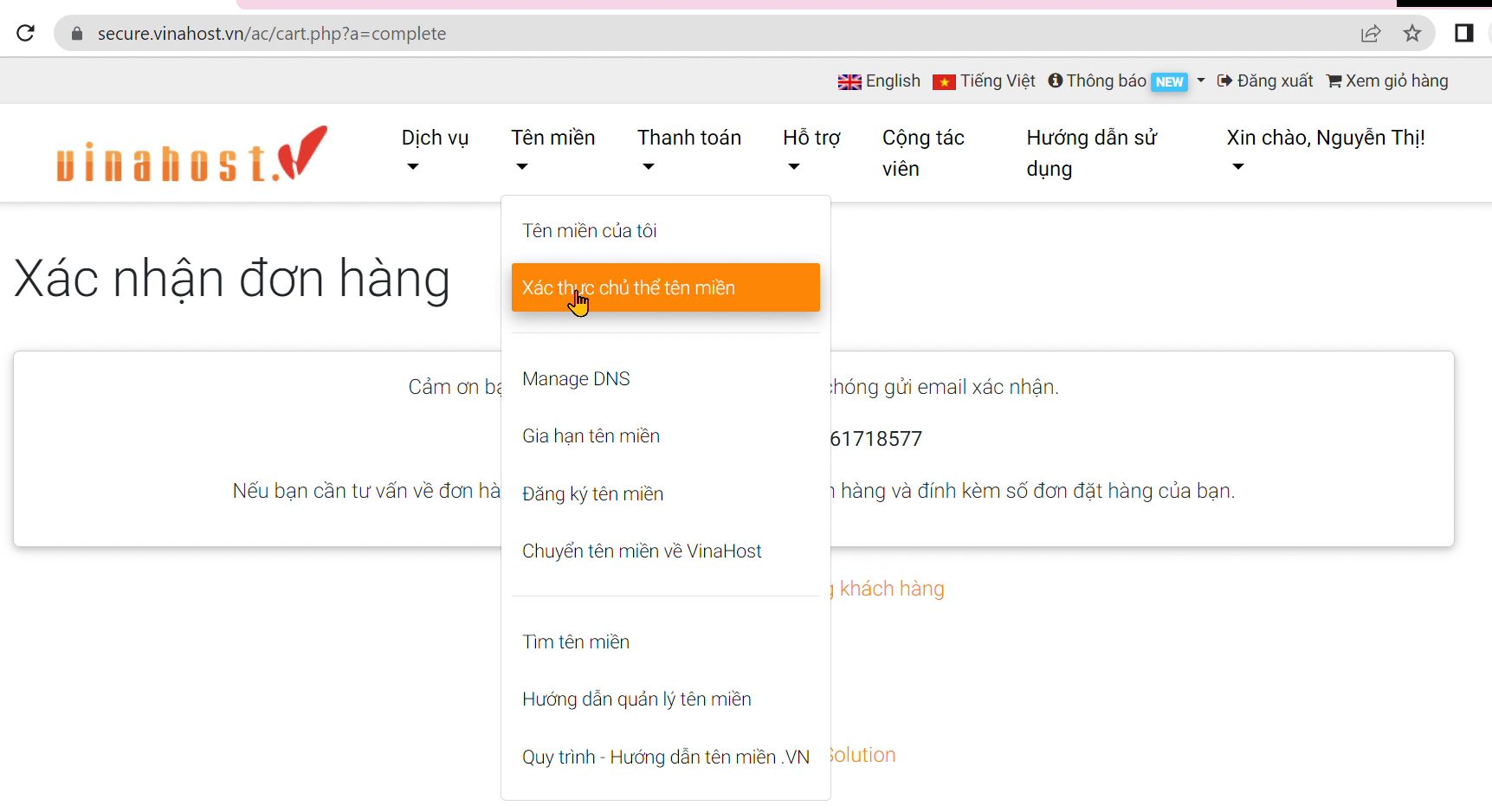Expand the Hỗ trợ dropdown
Viewport: 1492px width, 812px height.
click(x=811, y=150)
